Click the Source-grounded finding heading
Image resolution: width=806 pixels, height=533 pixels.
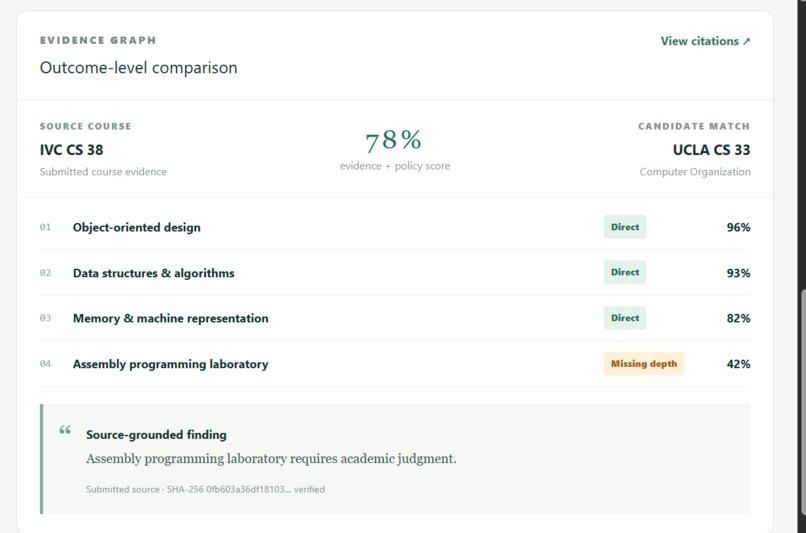[x=156, y=435]
